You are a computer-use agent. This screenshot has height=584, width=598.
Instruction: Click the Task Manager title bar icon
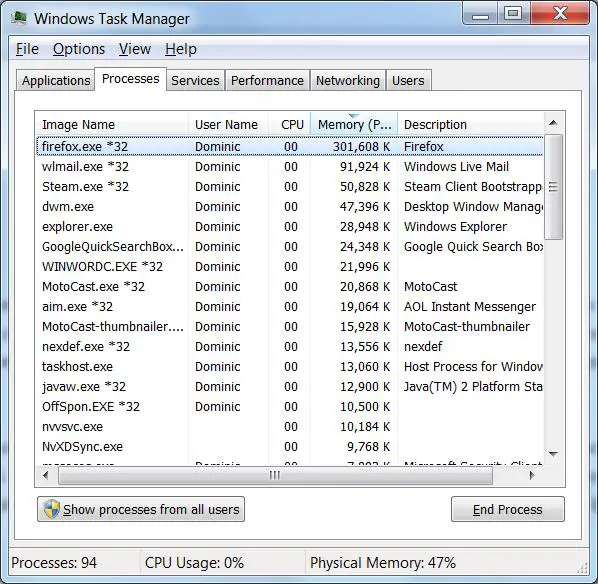click(x=19, y=18)
